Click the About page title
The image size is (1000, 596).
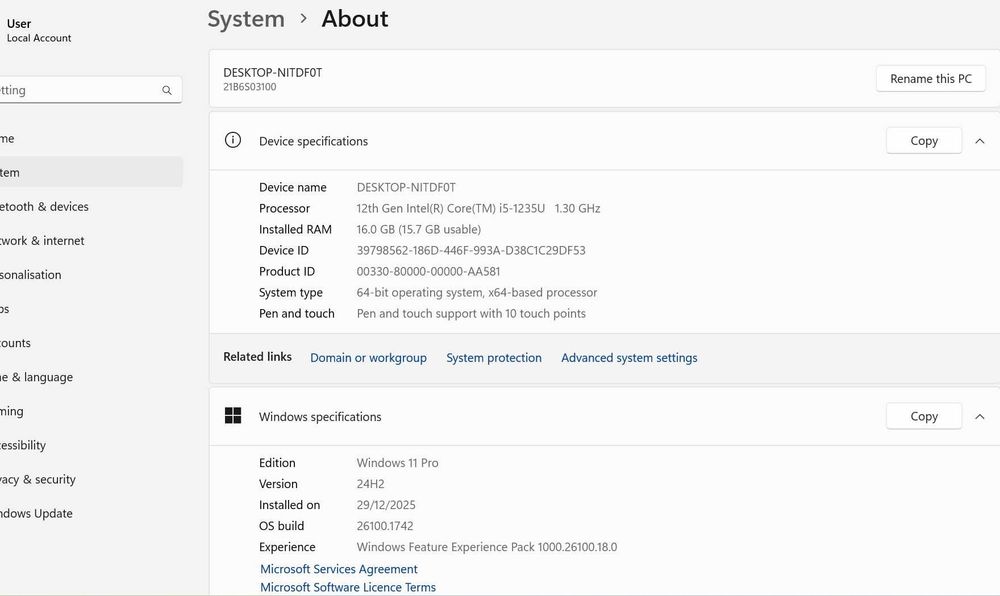coord(355,18)
